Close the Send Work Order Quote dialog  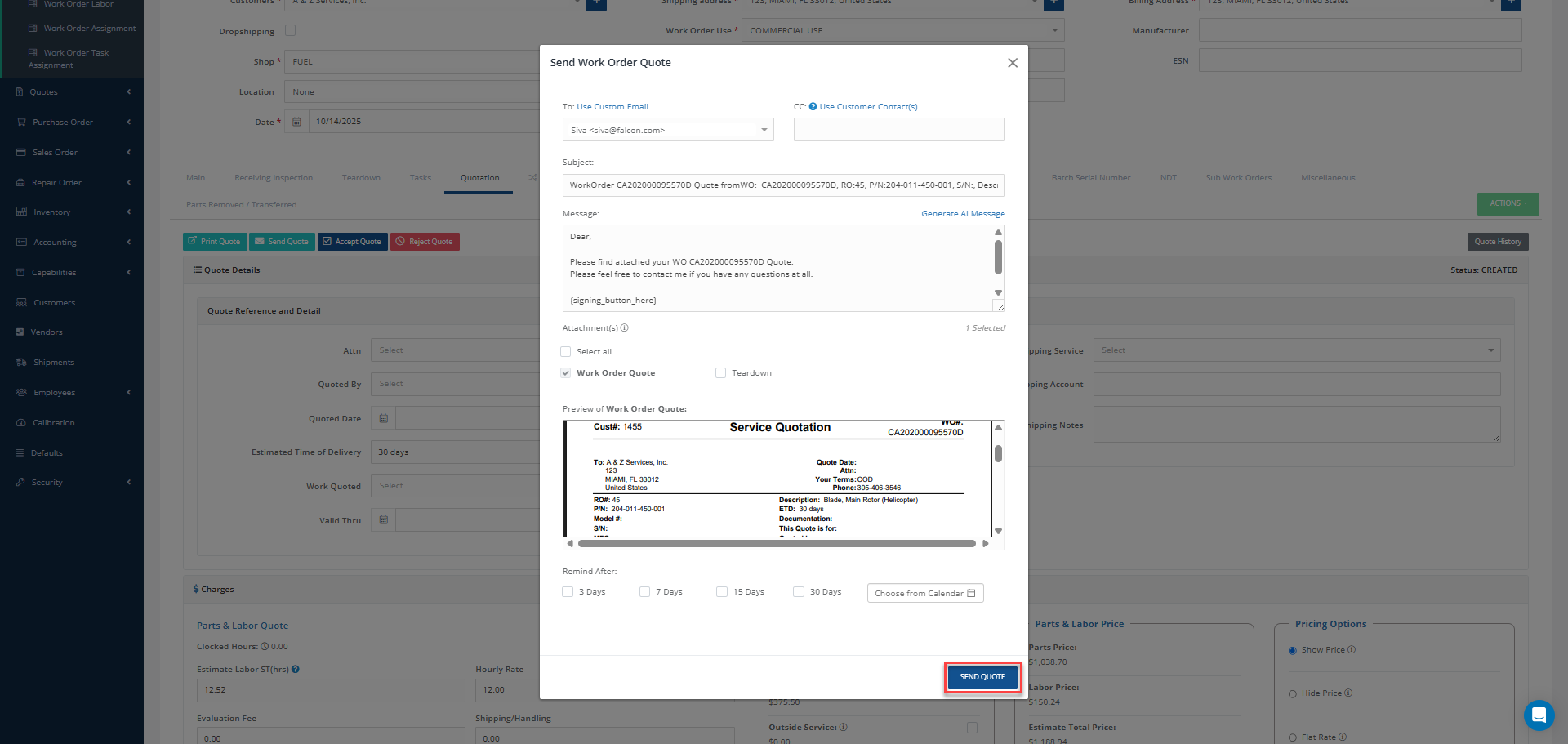coord(1012,63)
